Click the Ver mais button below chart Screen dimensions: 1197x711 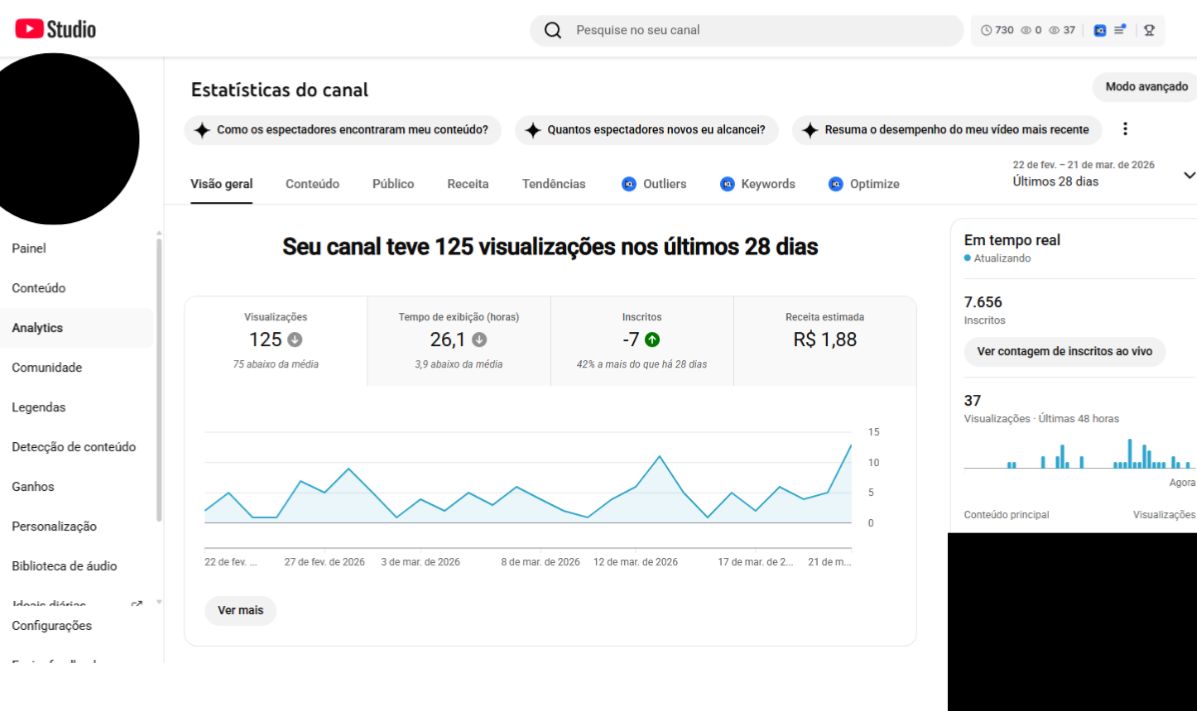pyautogui.click(x=240, y=610)
